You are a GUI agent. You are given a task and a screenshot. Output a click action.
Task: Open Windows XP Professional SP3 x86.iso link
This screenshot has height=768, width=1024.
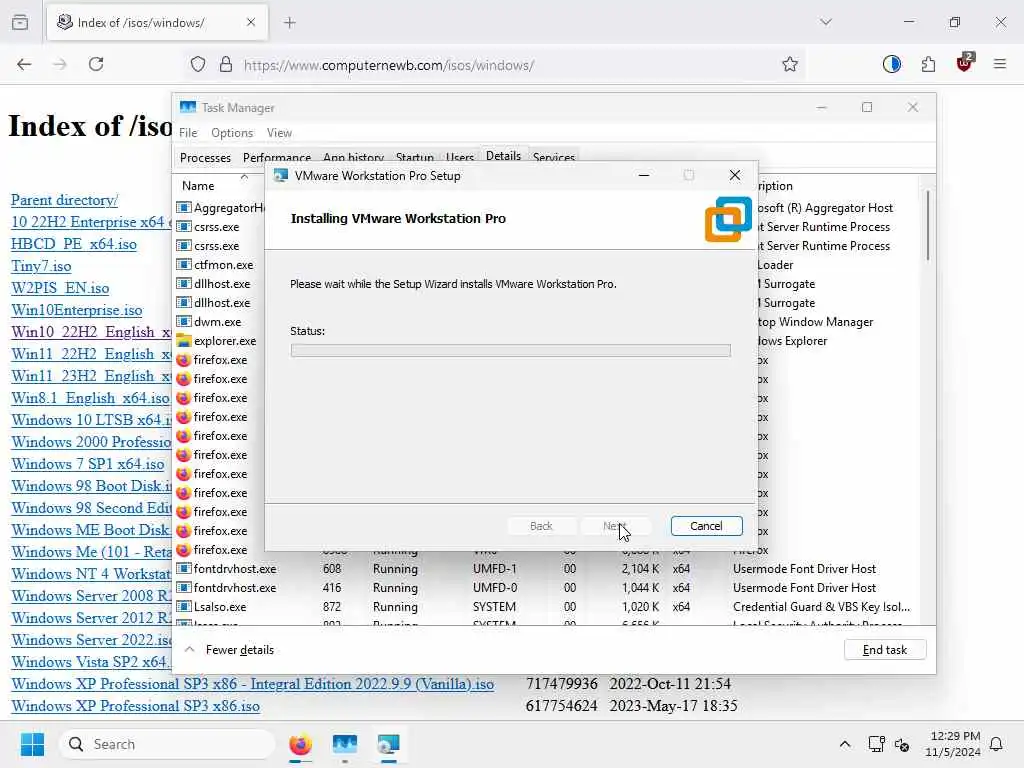pos(135,706)
